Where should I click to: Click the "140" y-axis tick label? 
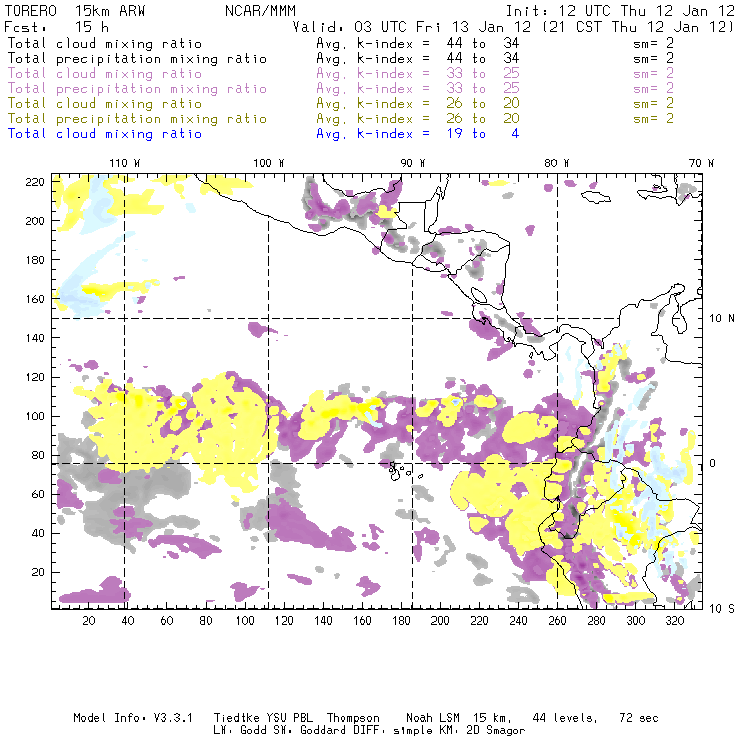click(x=34, y=338)
